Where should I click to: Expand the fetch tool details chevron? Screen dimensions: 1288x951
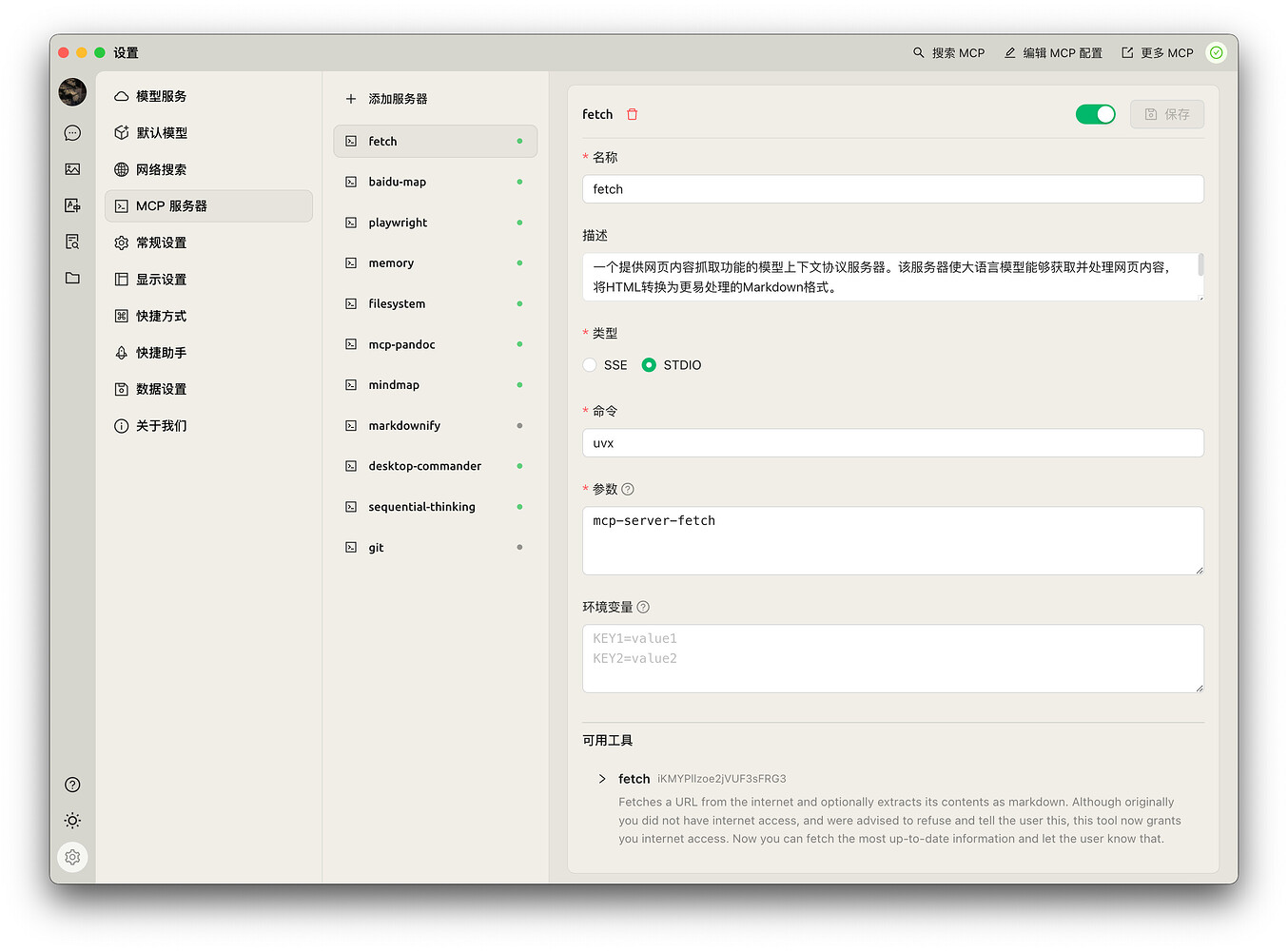point(602,779)
